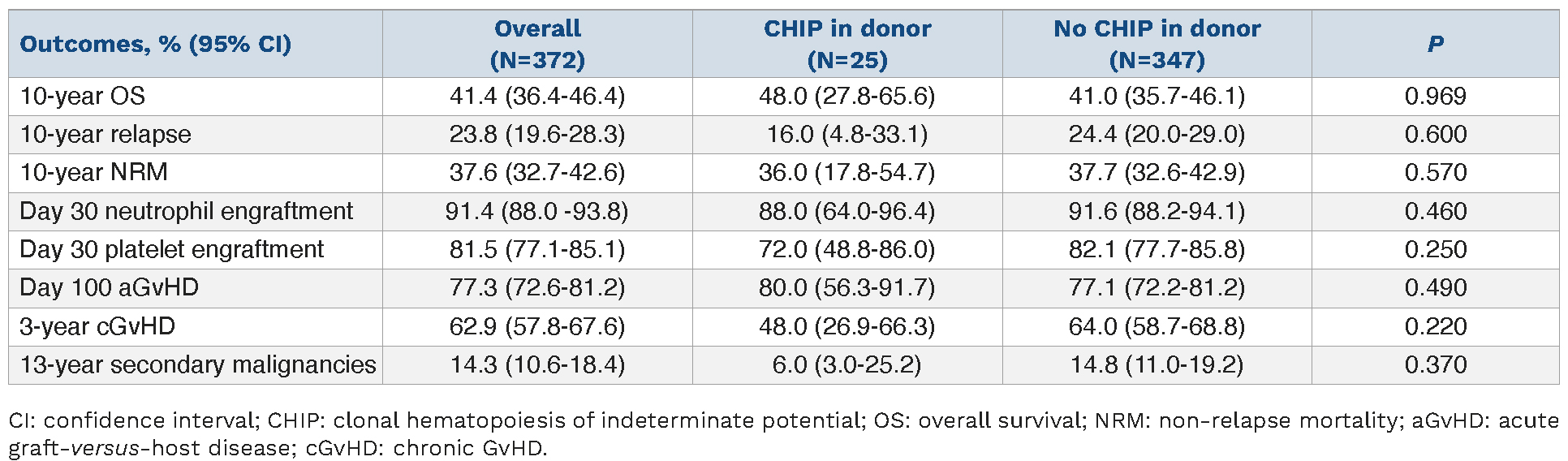Select the overall 10-year OS value 41.4 (36.4-46.4)

537,96
